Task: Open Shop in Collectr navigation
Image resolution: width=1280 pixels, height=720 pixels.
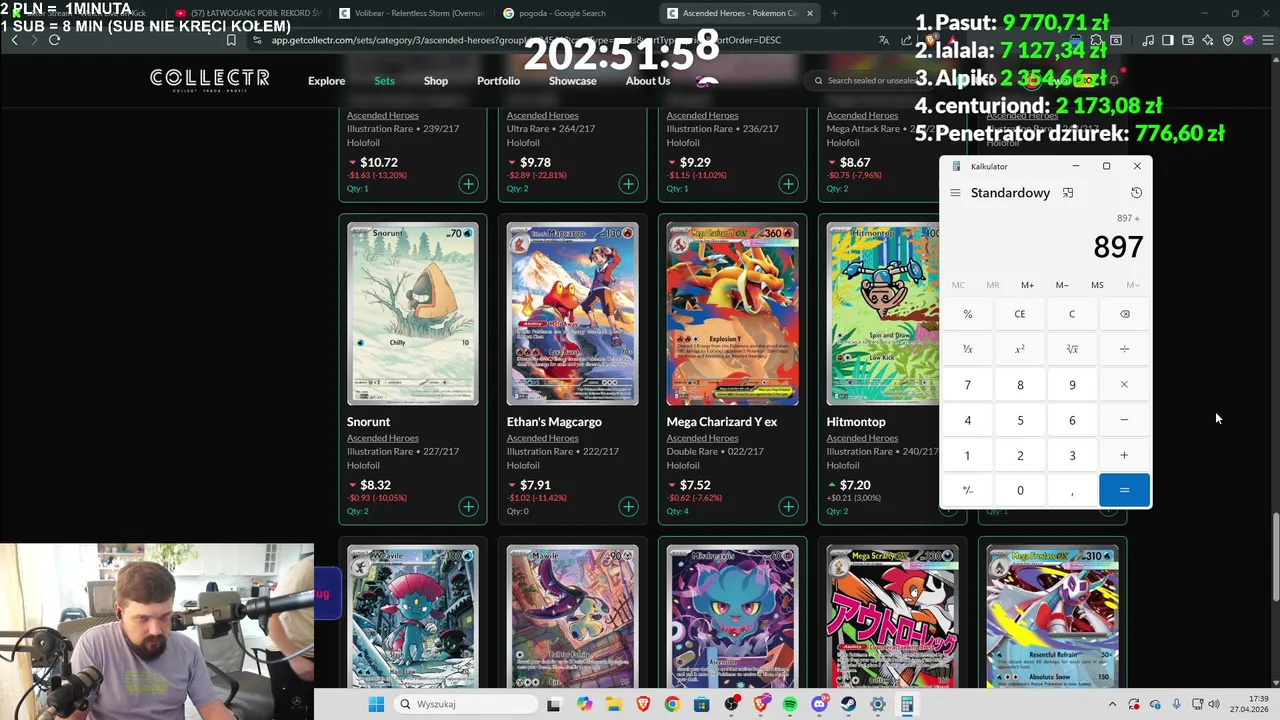Action: click(436, 81)
